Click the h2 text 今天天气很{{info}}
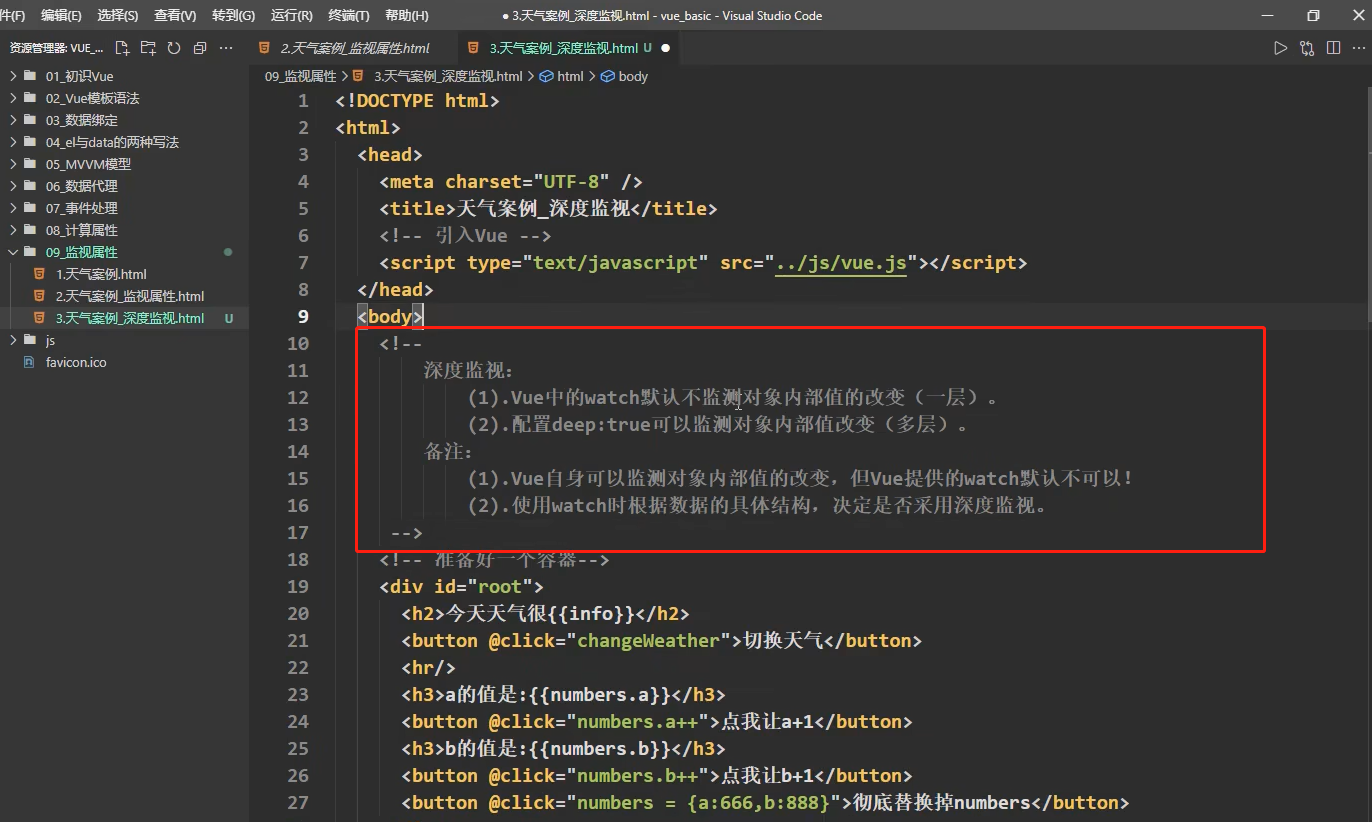Viewport: 1372px width, 822px height. [x=540, y=614]
